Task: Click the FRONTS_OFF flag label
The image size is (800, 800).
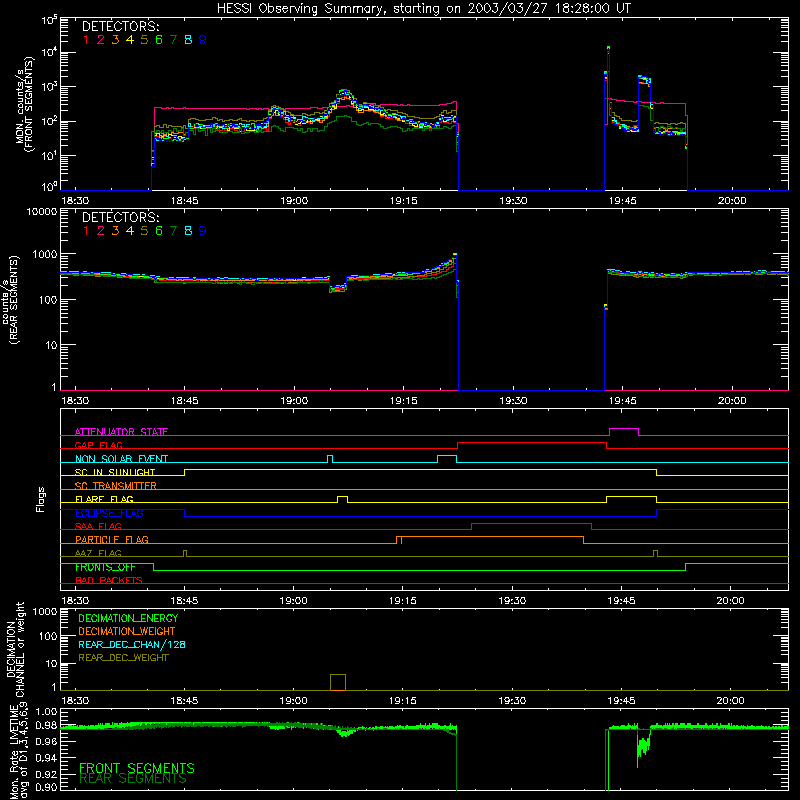Action: [x=105, y=567]
